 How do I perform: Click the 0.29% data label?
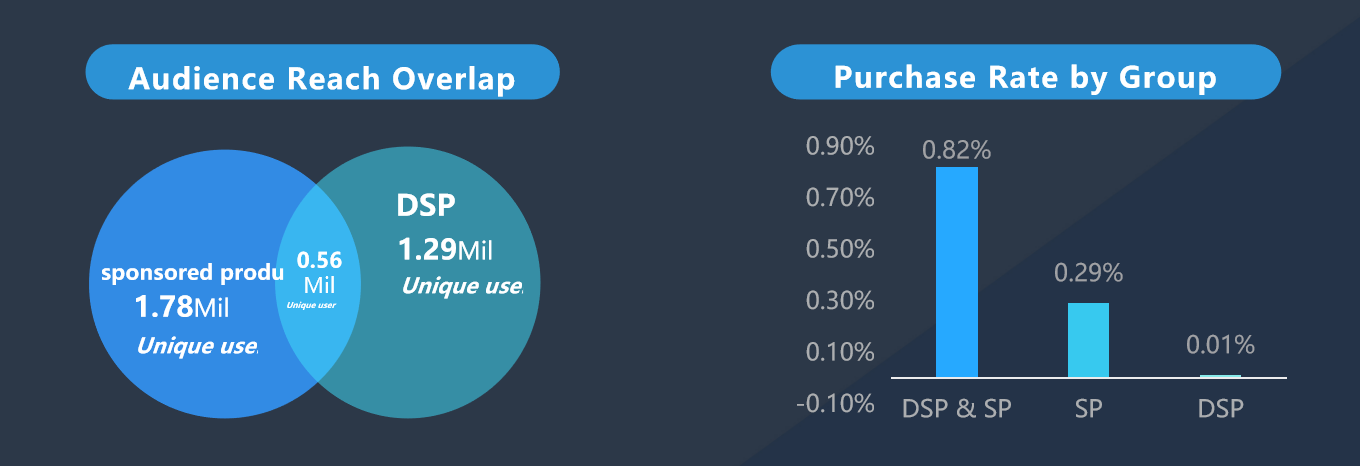tap(1089, 273)
